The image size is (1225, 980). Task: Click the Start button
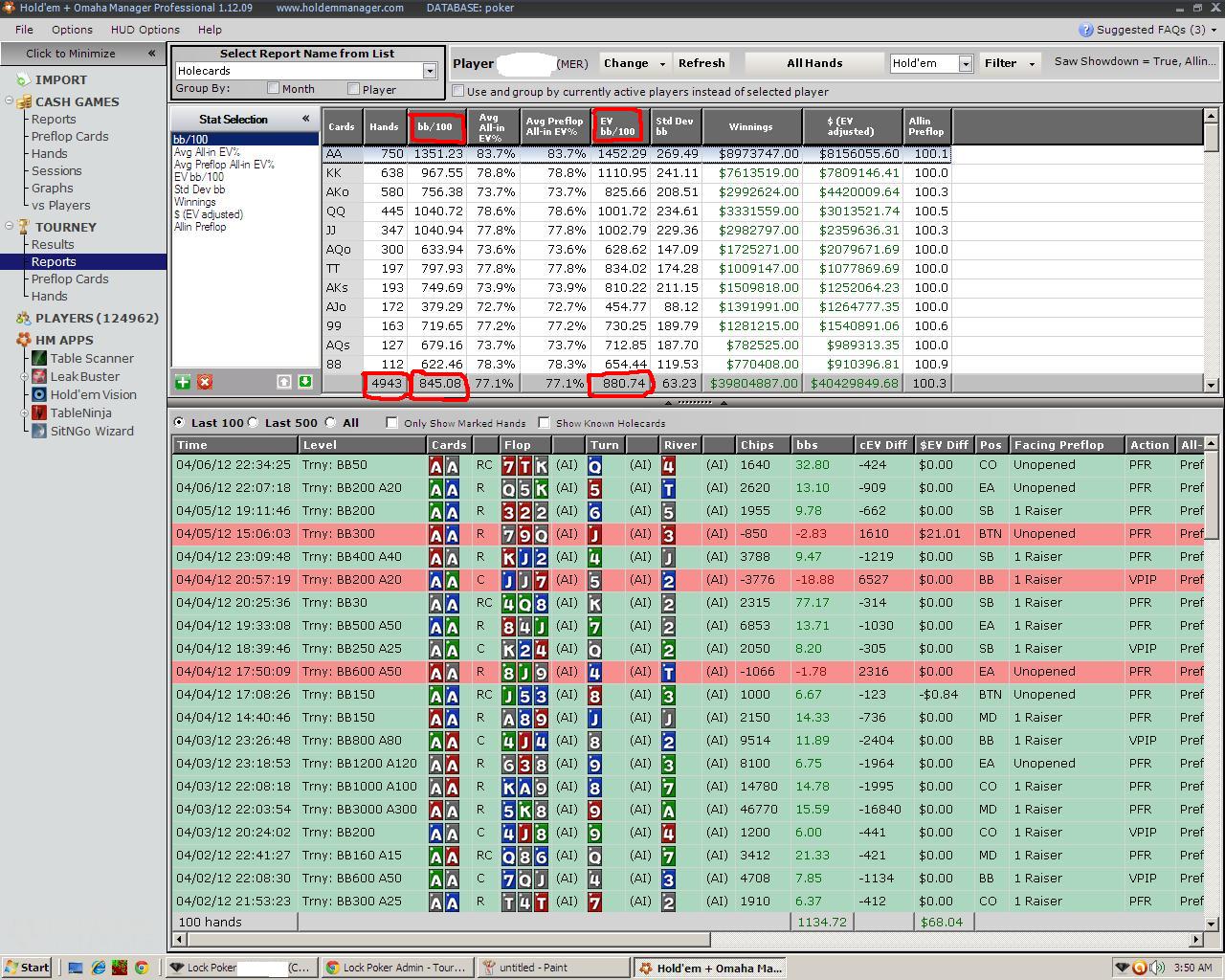click(26, 968)
